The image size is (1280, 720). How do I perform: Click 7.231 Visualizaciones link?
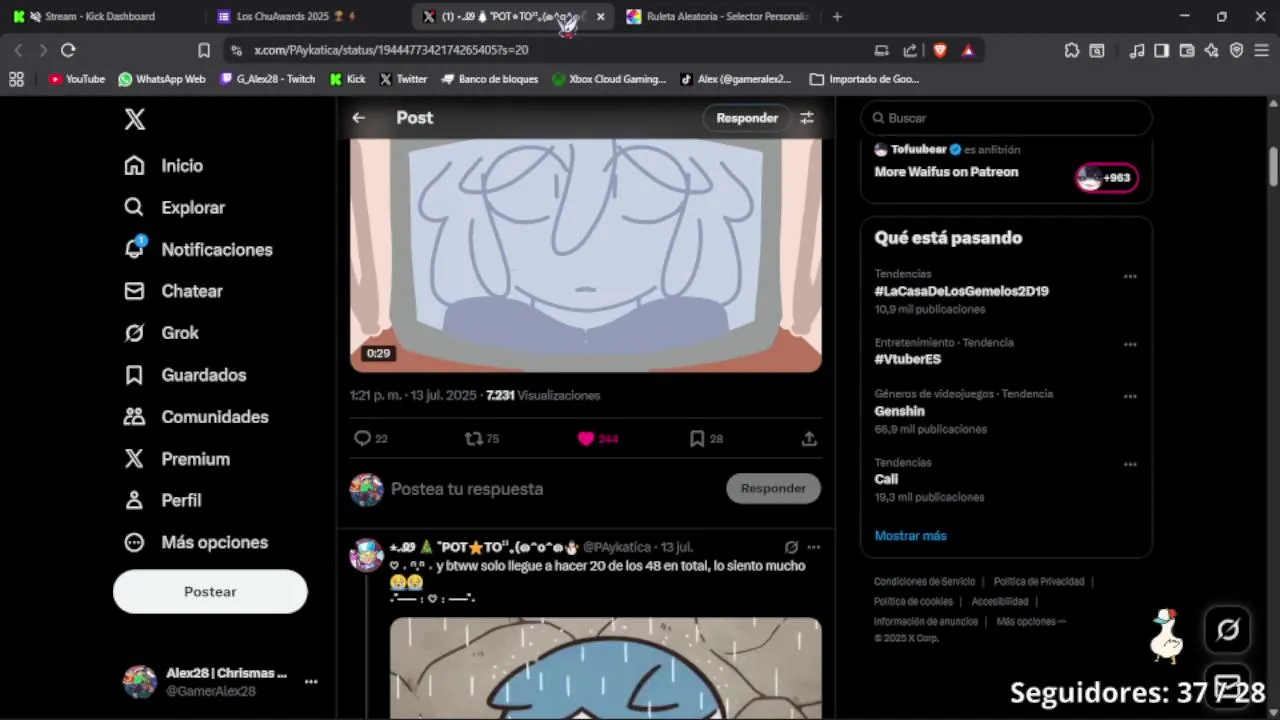click(x=543, y=395)
